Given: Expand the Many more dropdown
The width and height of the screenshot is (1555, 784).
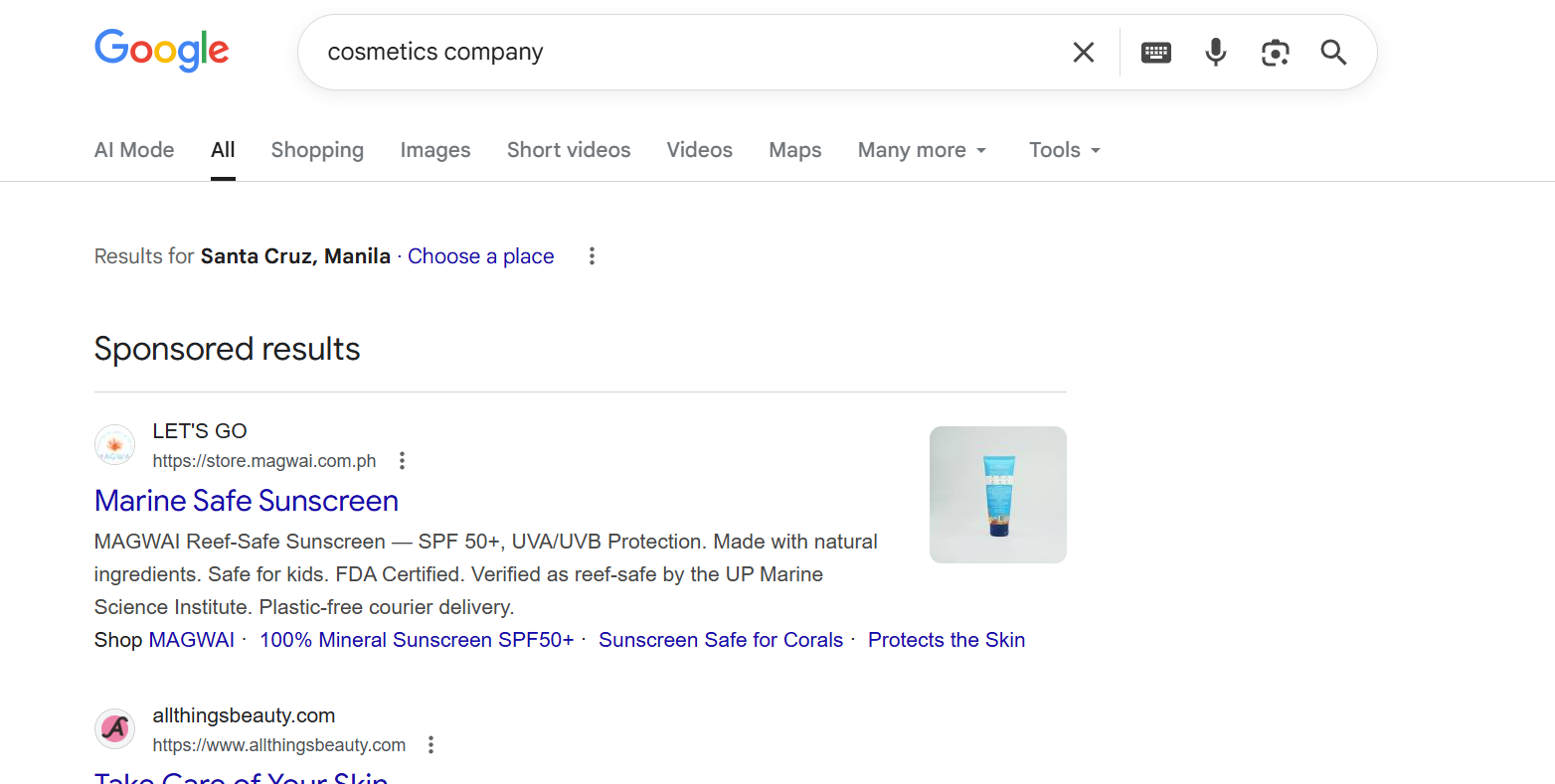Looking at the screenshot, I should coord(923,150).
